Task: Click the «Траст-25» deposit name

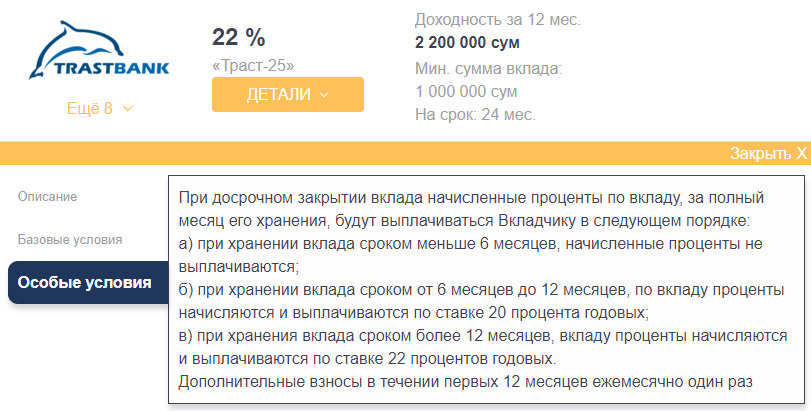Action: (x=253, y=66)
